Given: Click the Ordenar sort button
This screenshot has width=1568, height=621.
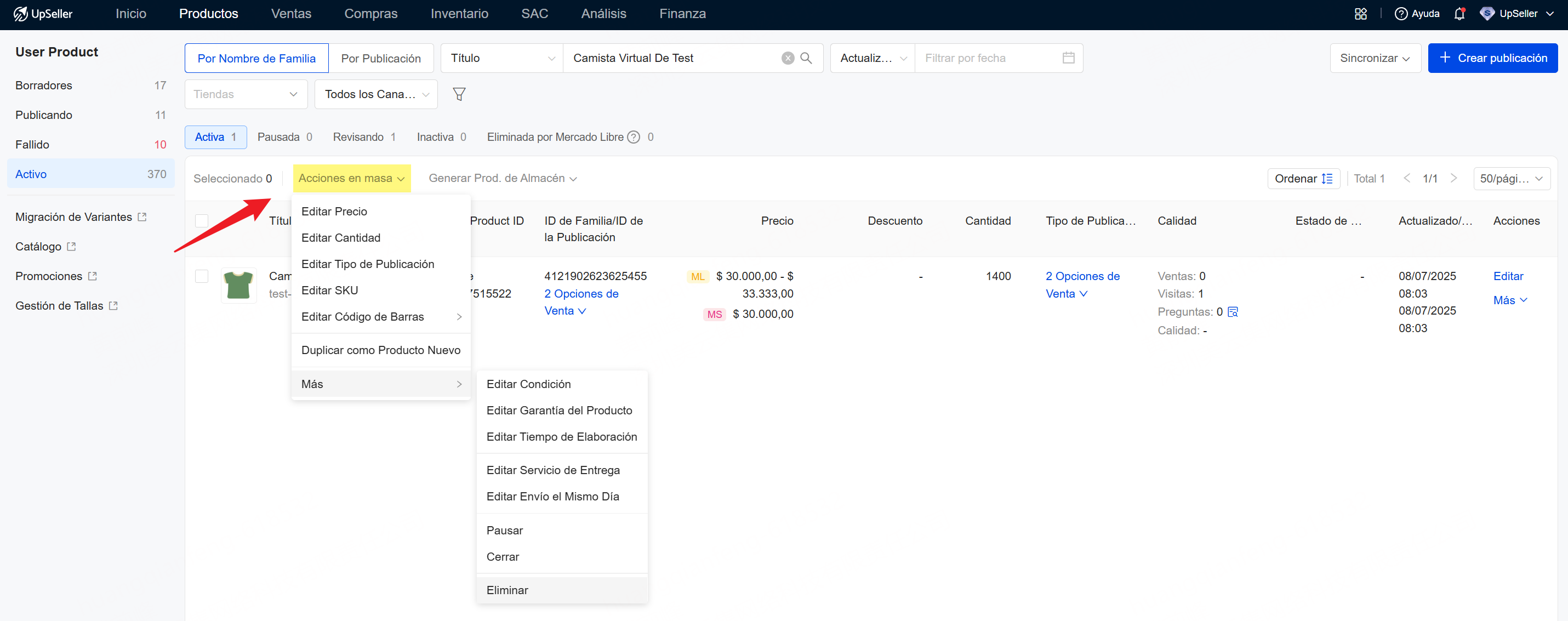Looking at the screenshot, I should tap(1303, 178).
